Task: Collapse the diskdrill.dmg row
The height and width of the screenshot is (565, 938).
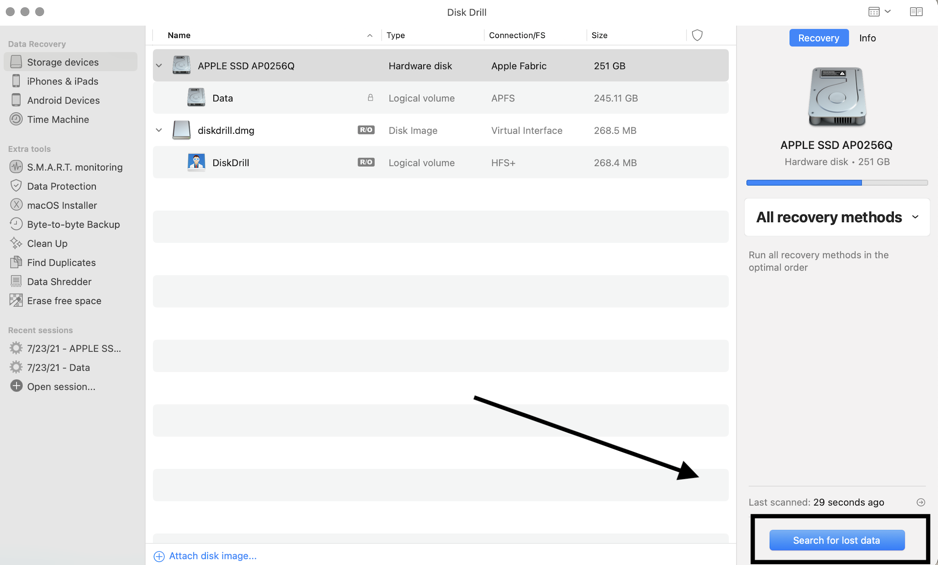Action: (x=159, y=130)
